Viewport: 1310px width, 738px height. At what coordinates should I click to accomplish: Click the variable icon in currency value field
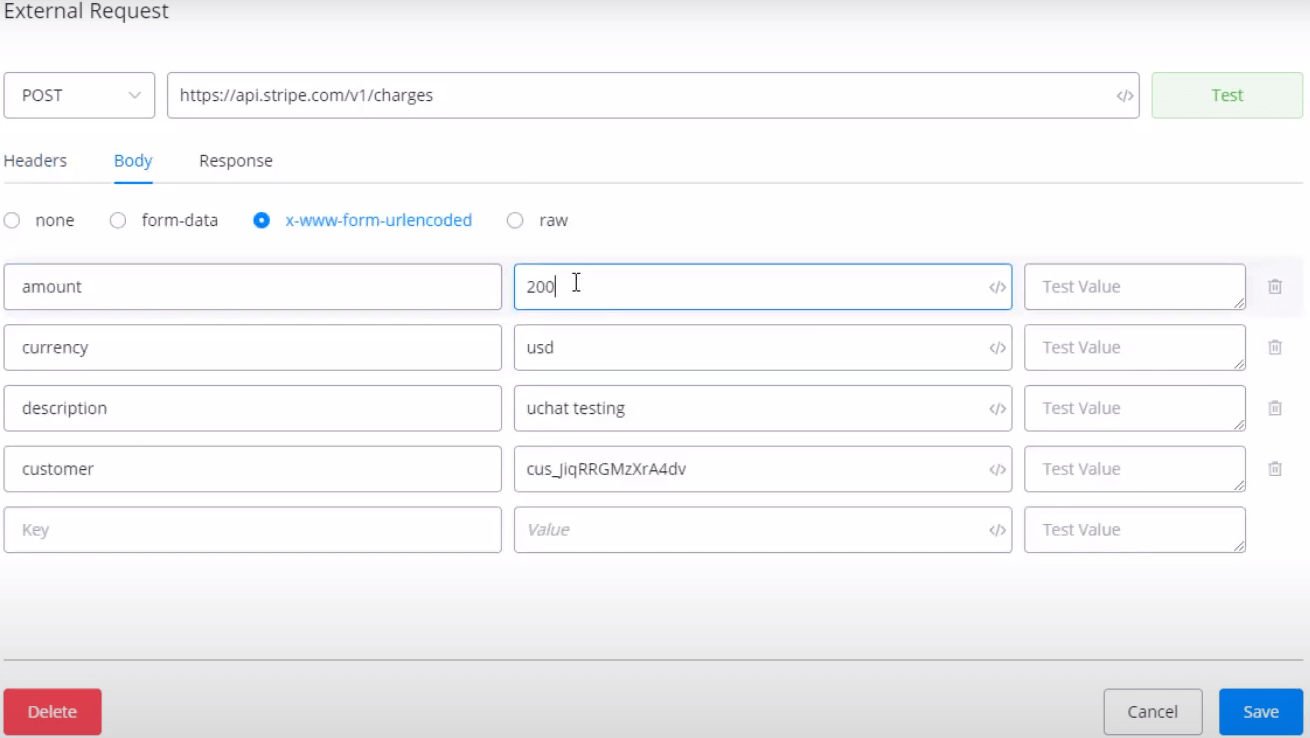(x=997, y=348)
